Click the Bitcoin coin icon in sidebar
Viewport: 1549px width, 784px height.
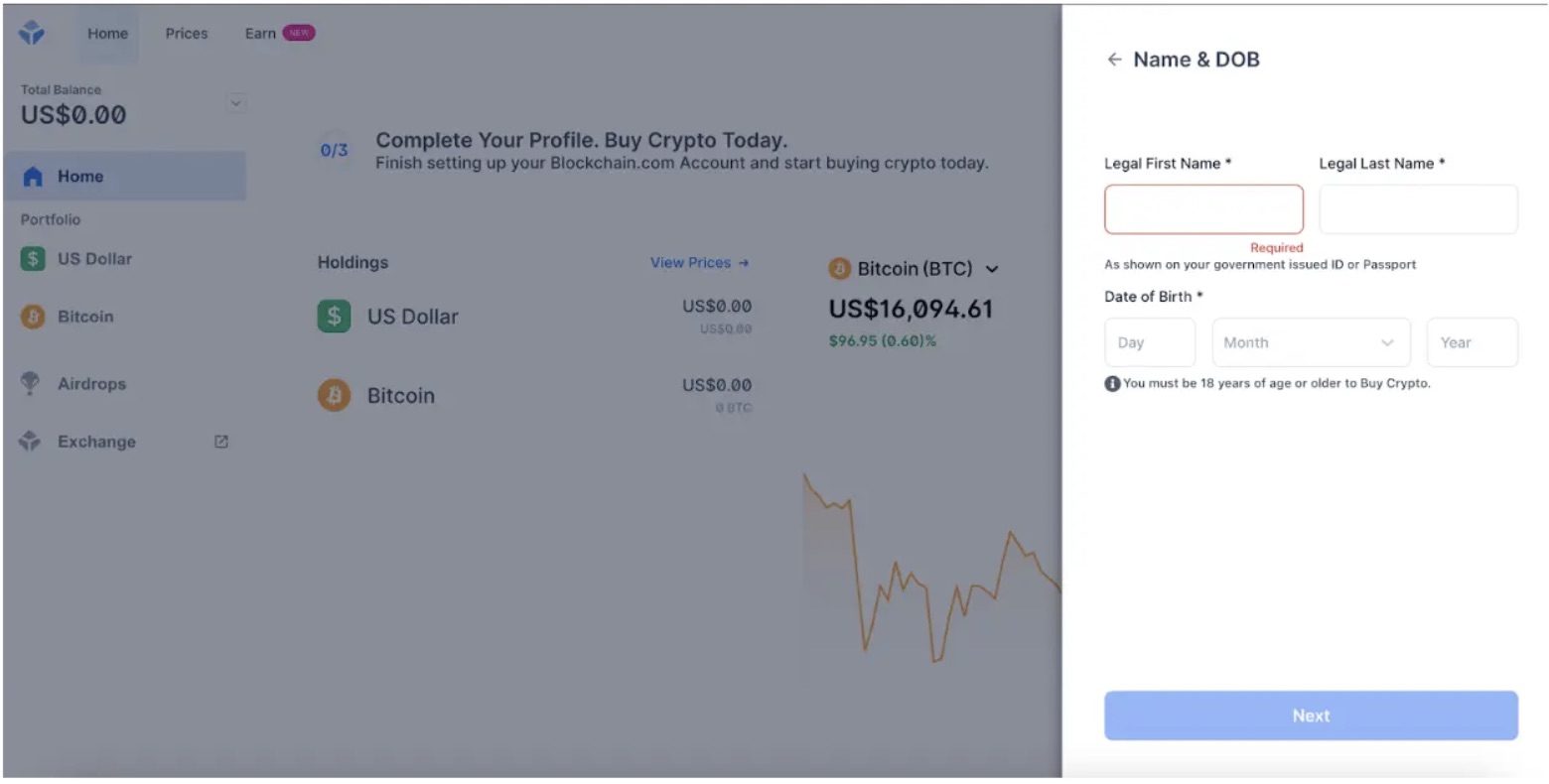(x=31, y=316)
